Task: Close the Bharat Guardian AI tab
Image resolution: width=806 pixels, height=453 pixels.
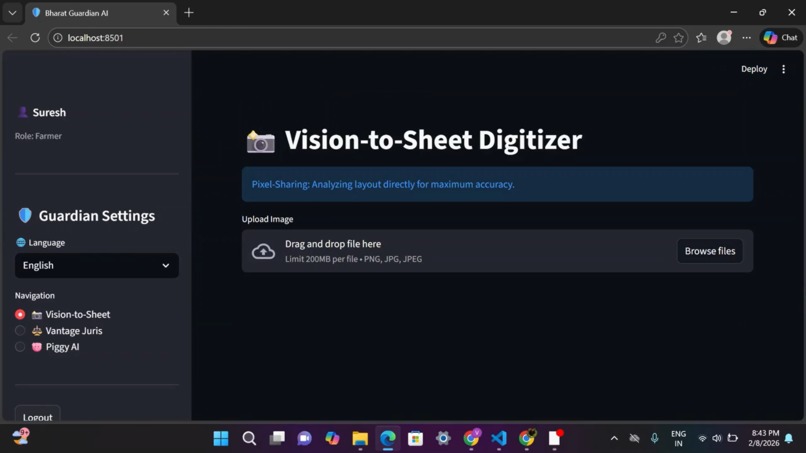Action: (x=166, y=13)
